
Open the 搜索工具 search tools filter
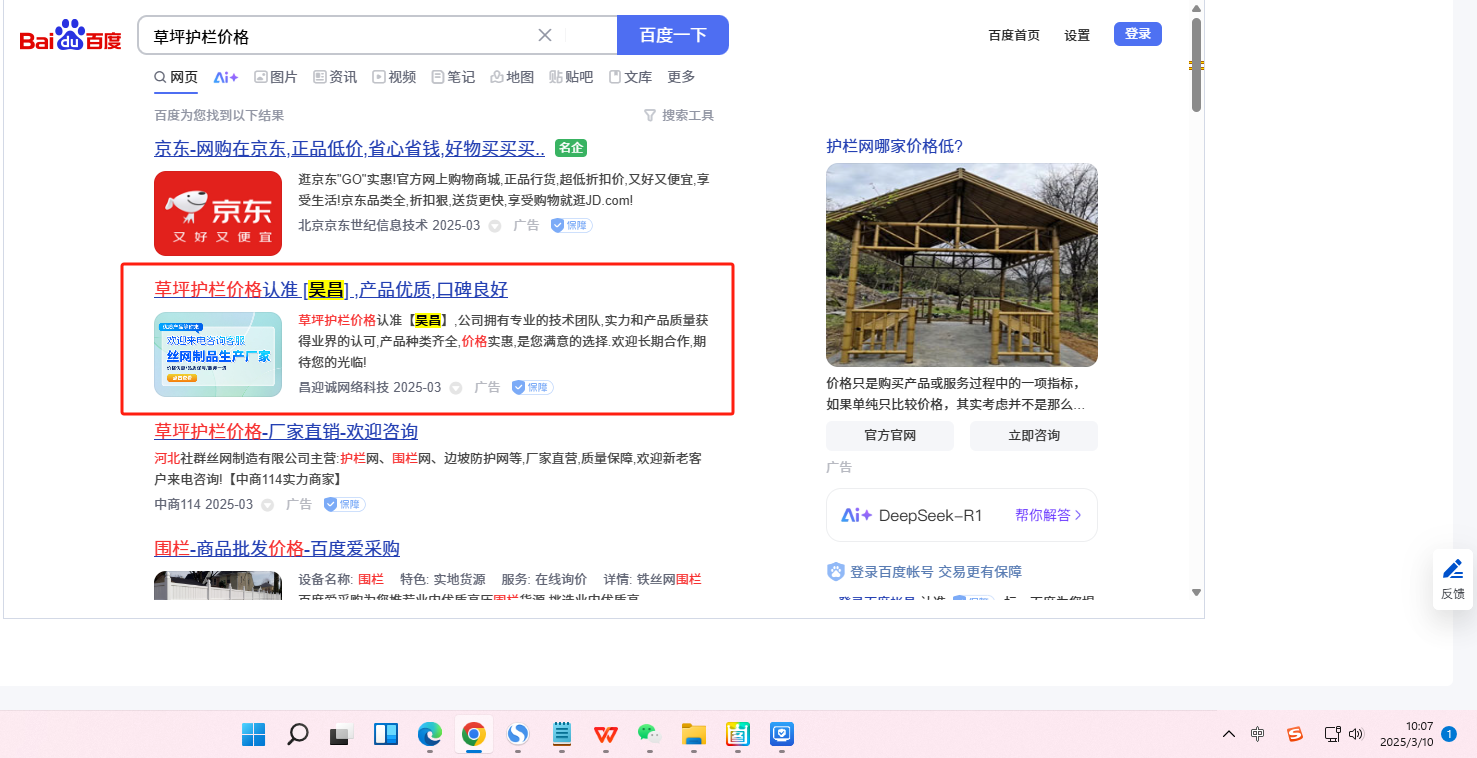pyautogui.click(x=679, y=115)
